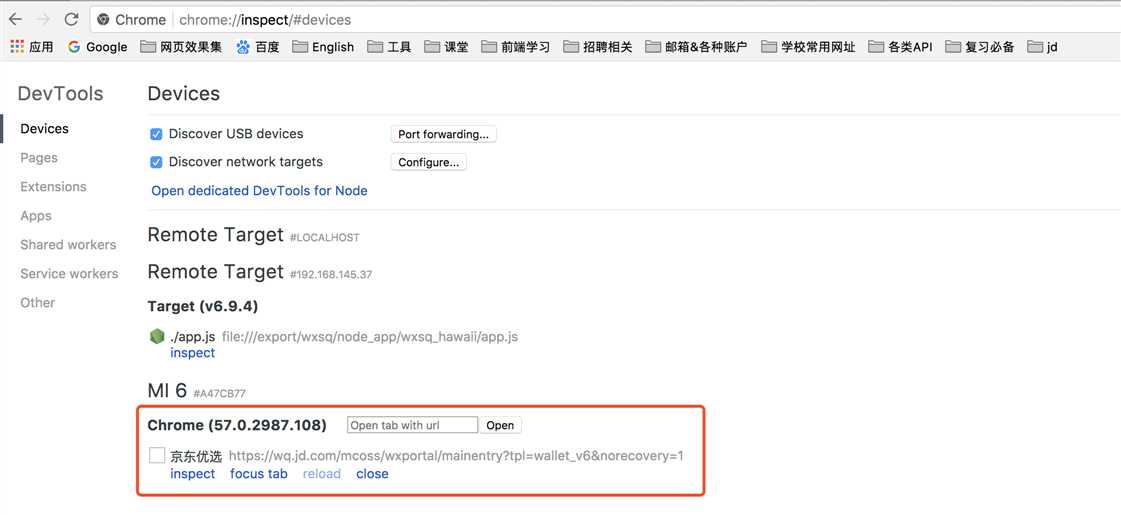Select Devices in the DevTools sidebar
The image size is (1121, 515).
(44, 129)
